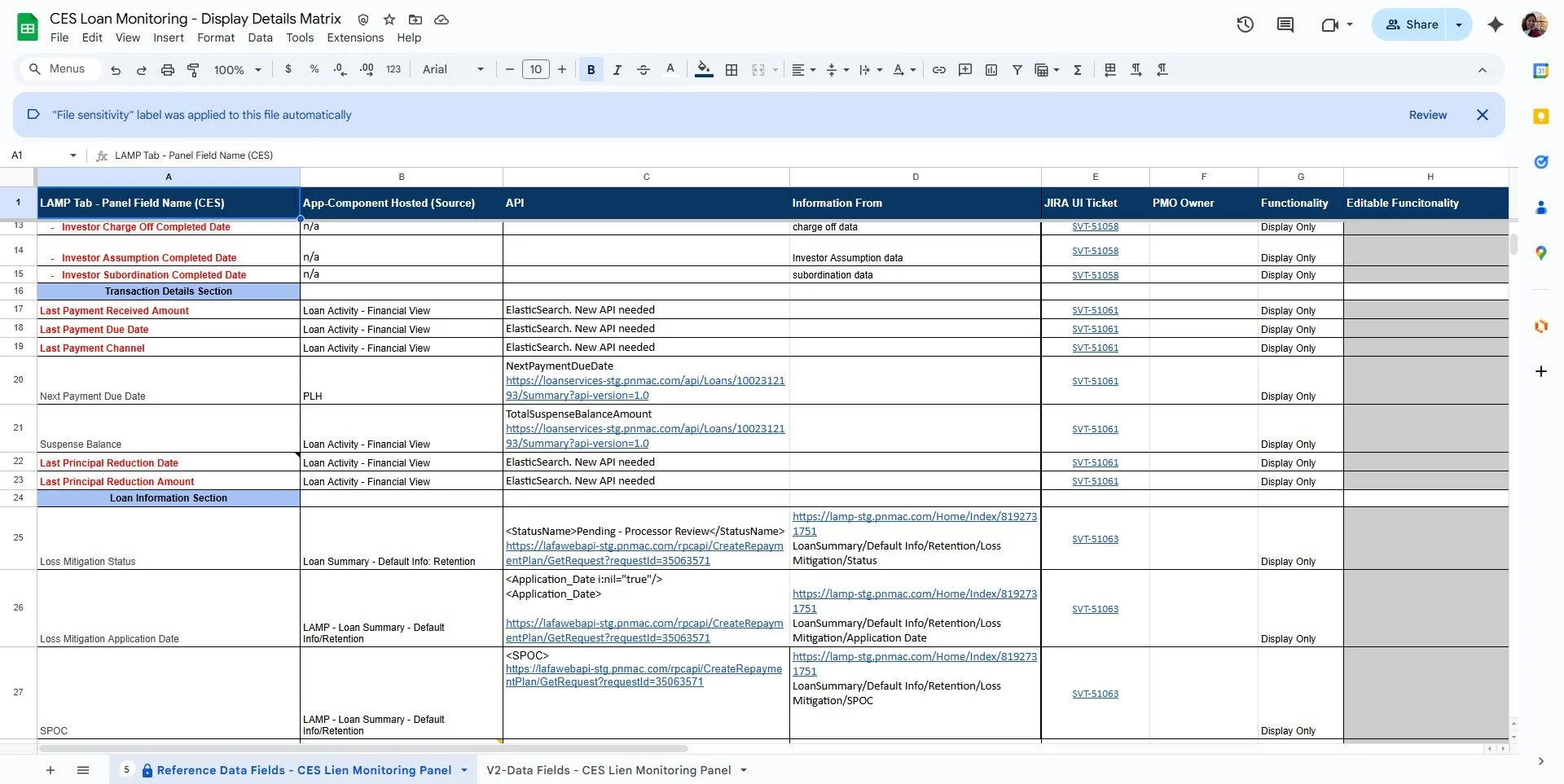Click the Name box showing A1
The width and height of the screenshot is (1564, 784).
tap(38, 155)
